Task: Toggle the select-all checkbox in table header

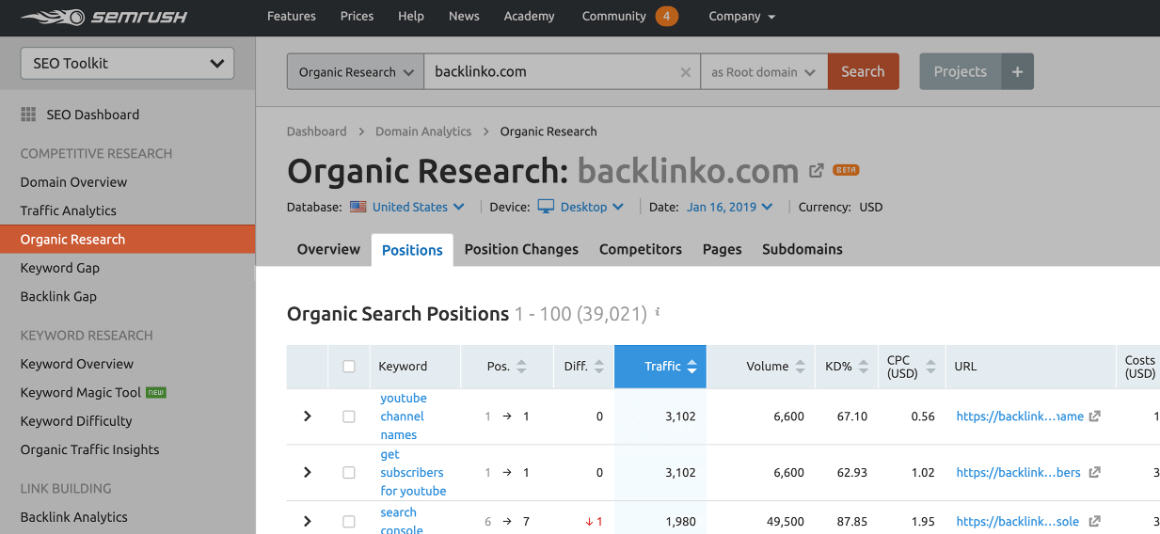Action: (x=349, y=366)
